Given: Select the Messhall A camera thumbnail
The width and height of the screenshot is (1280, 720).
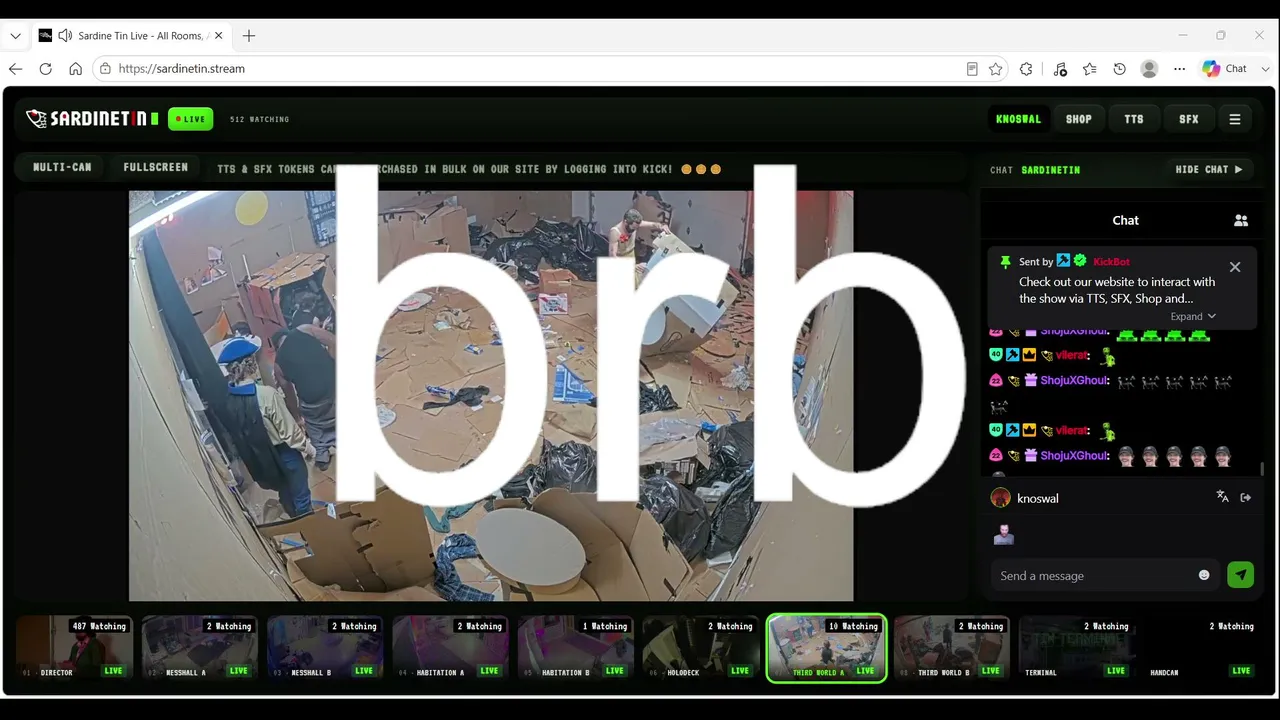Looking at the screenshot, I should [x=200, y=648].
